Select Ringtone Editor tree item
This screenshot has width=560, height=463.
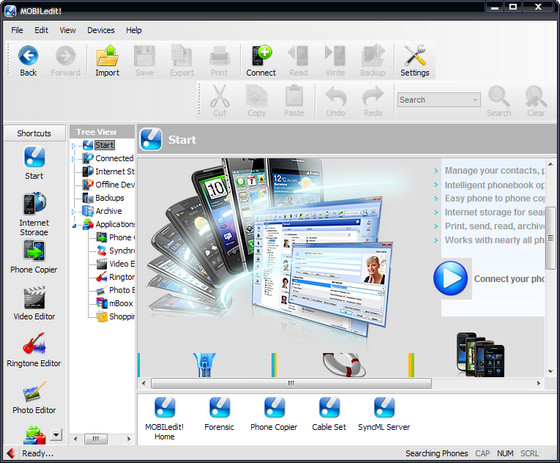122,277
